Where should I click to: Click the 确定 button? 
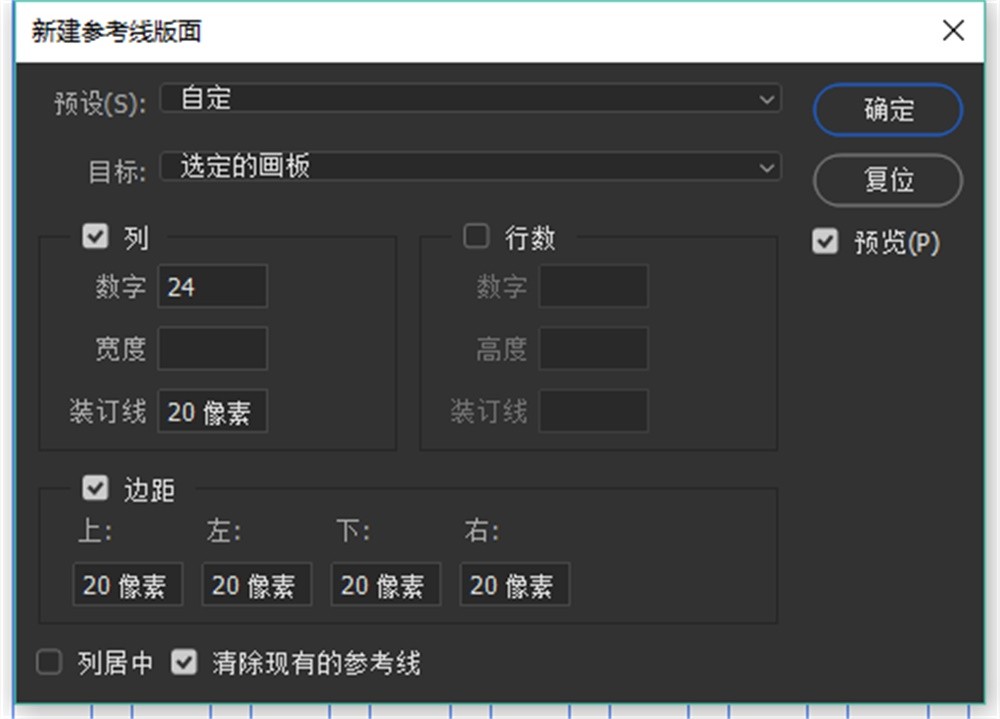[x=888, y=110]
